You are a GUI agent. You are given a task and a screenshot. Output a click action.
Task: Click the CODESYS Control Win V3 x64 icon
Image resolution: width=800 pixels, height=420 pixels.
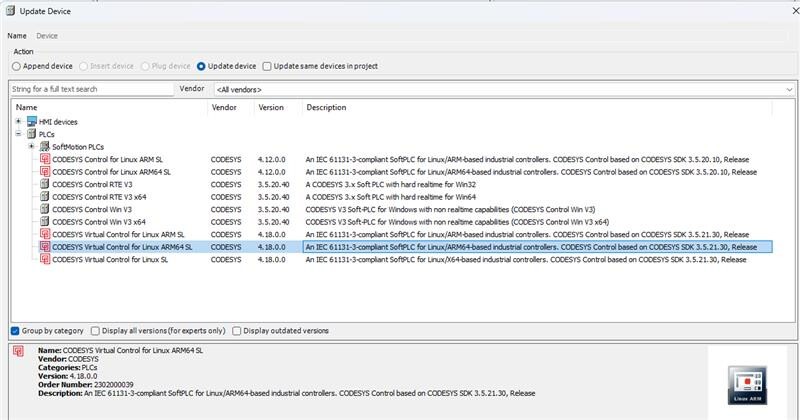coord(45,221)
